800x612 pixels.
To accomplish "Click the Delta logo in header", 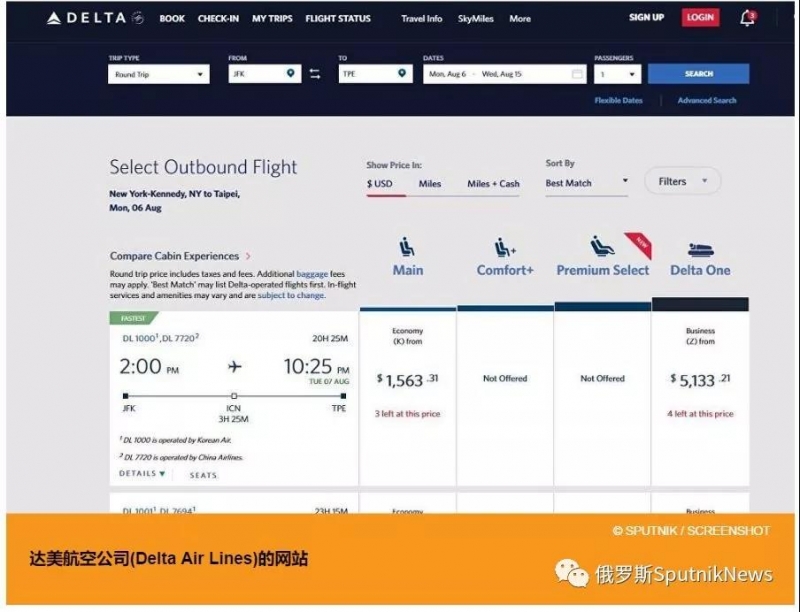I will (x=95, y=18).
